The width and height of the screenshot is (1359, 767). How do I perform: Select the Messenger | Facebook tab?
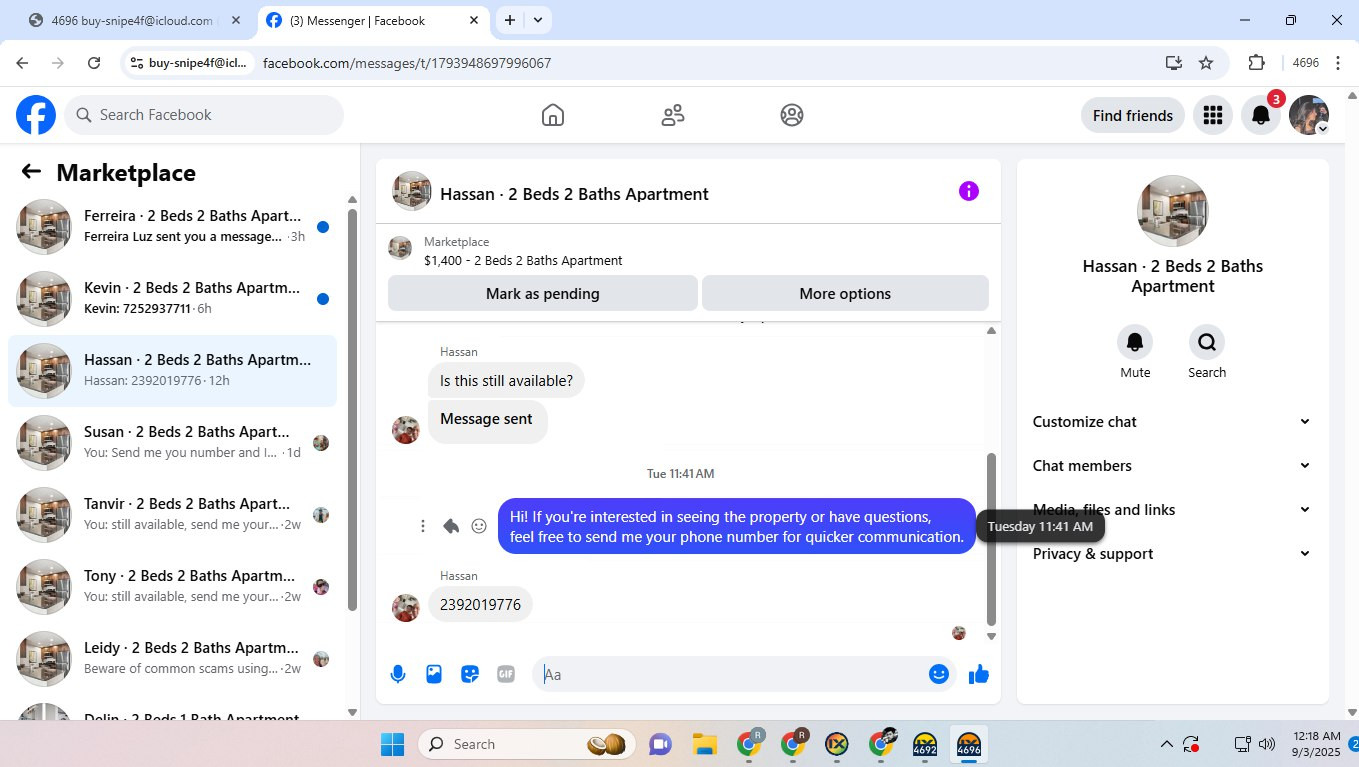373,20
